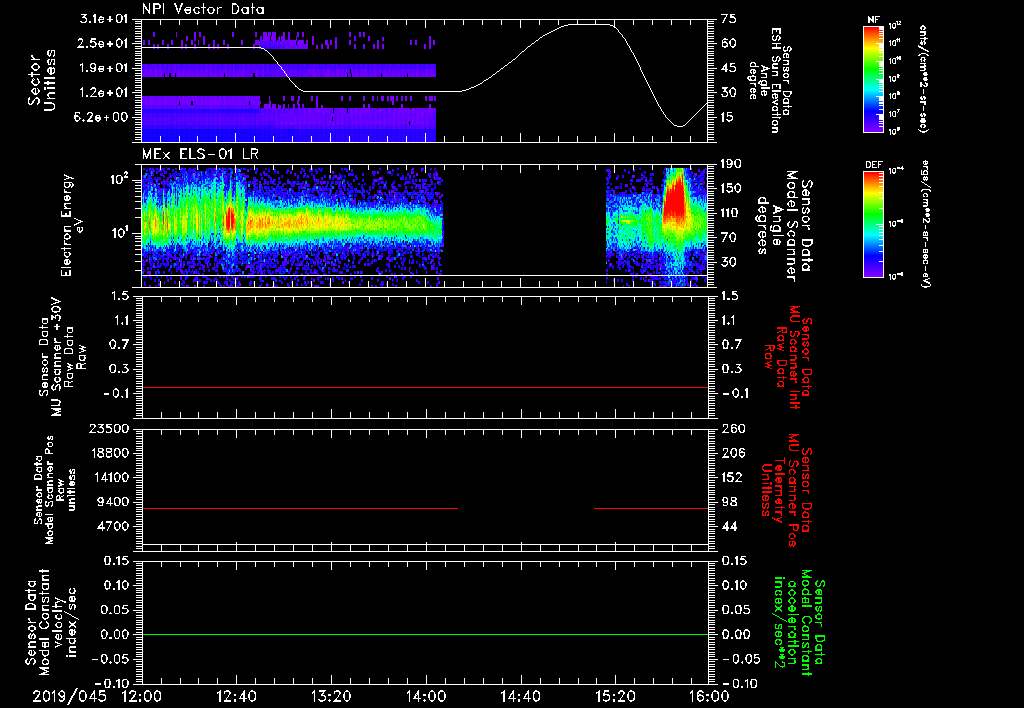This screenshot has width=1024, height=708.
Task: Click the 110 scanner angle tick label
Action: coord(731,213)
